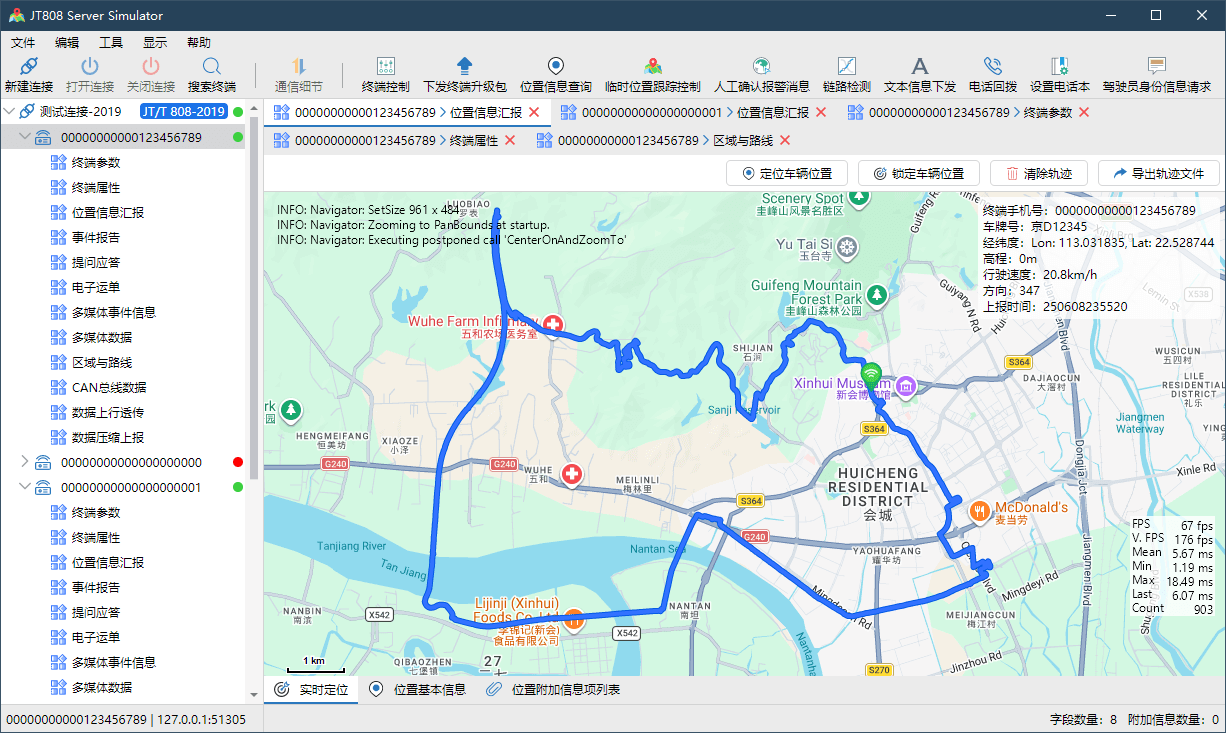Click the 设置电话本 toolbar icon

[1060, 67]
